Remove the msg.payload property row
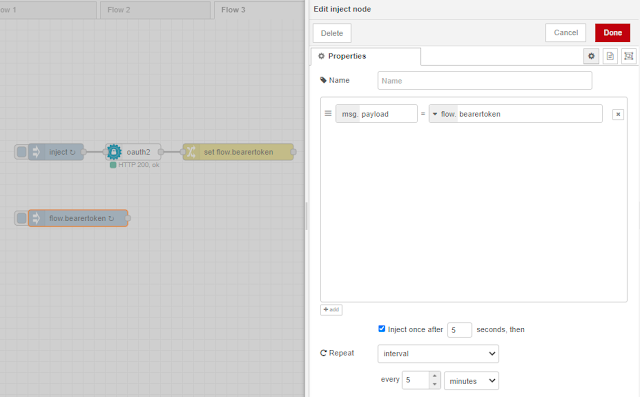Screen dimensions: 640x397 click(618, 114)
